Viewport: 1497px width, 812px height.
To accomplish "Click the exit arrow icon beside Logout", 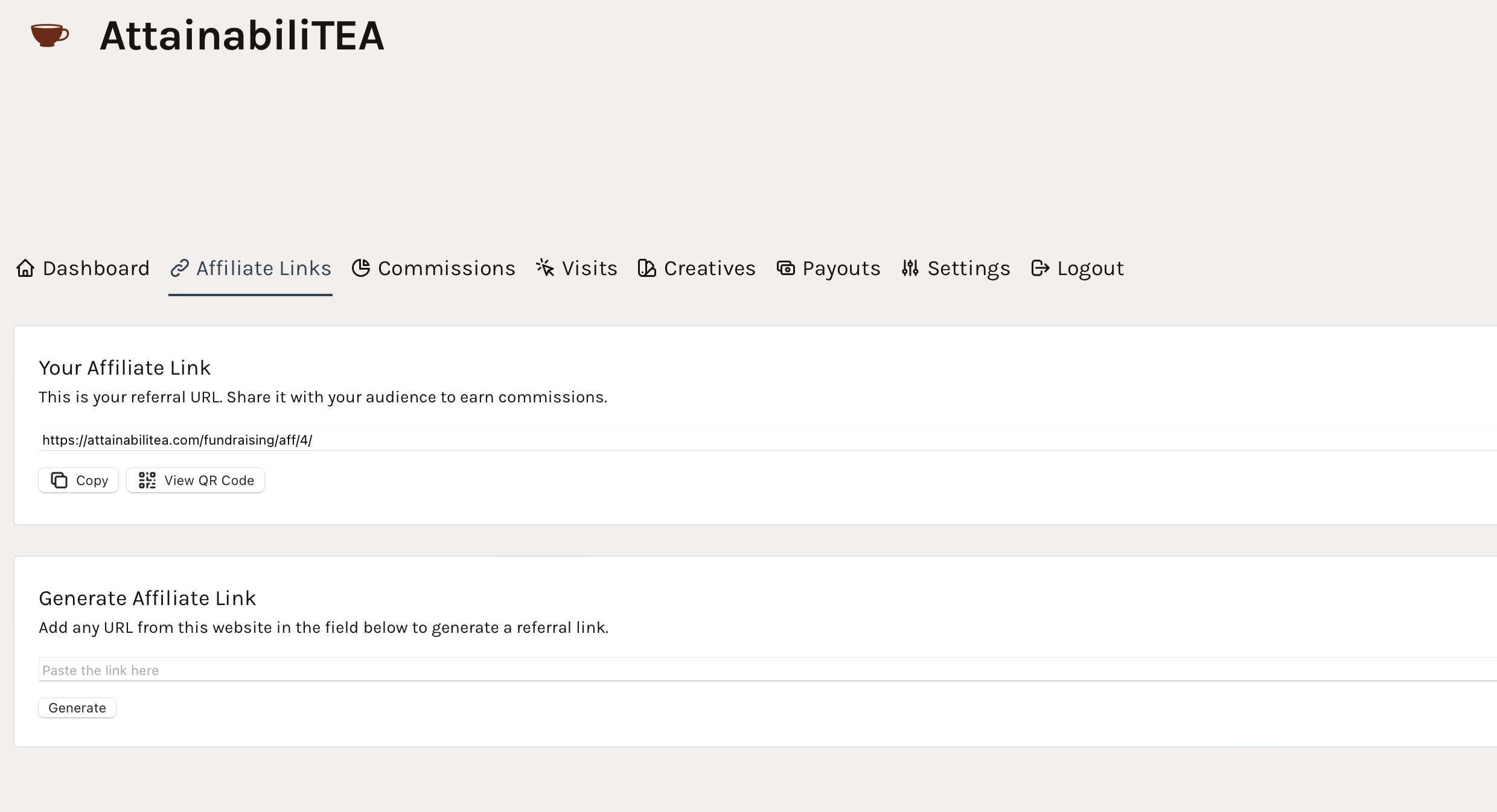I will 1040,268.
